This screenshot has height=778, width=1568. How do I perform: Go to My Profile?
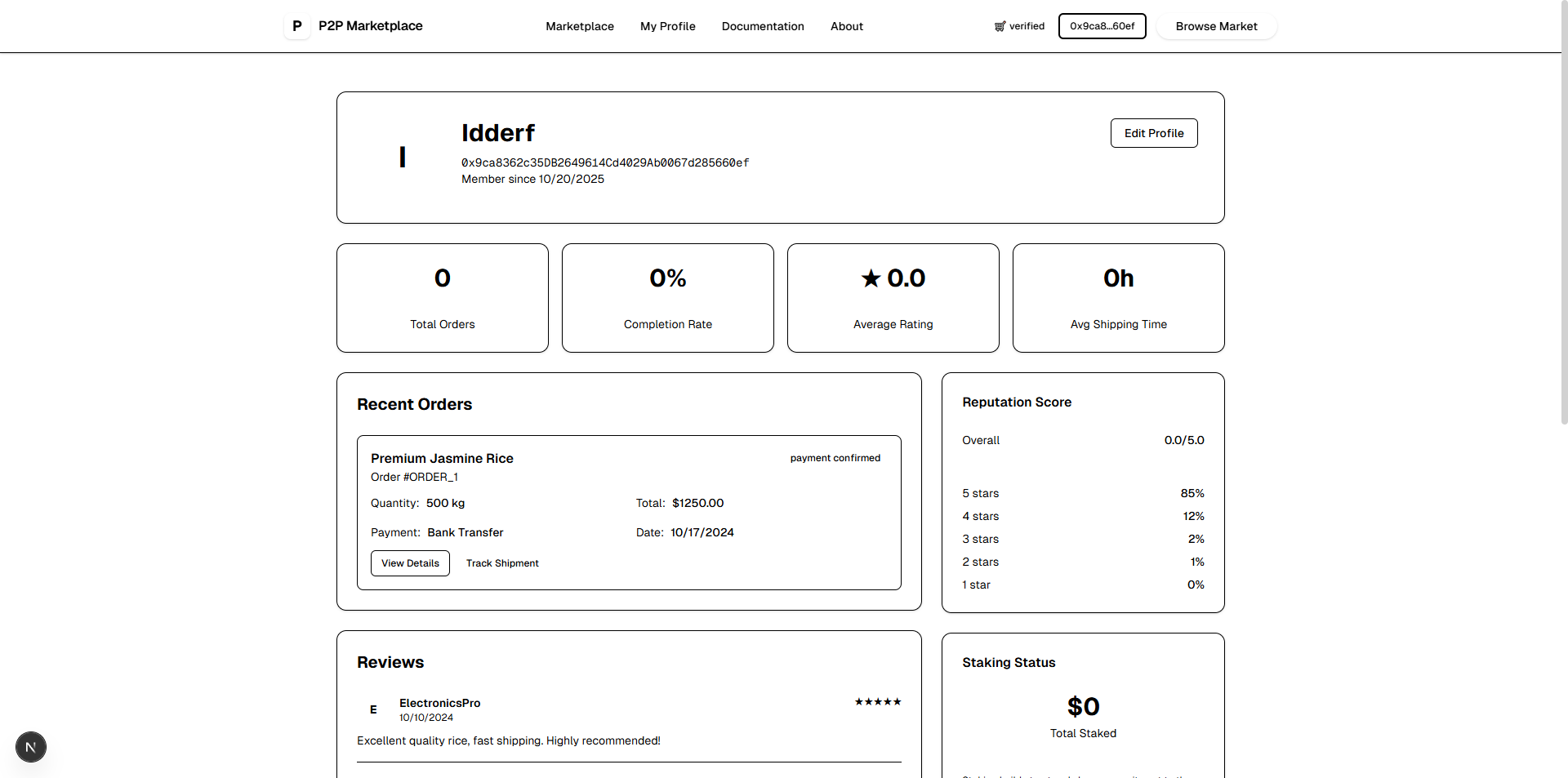(667, 25)
